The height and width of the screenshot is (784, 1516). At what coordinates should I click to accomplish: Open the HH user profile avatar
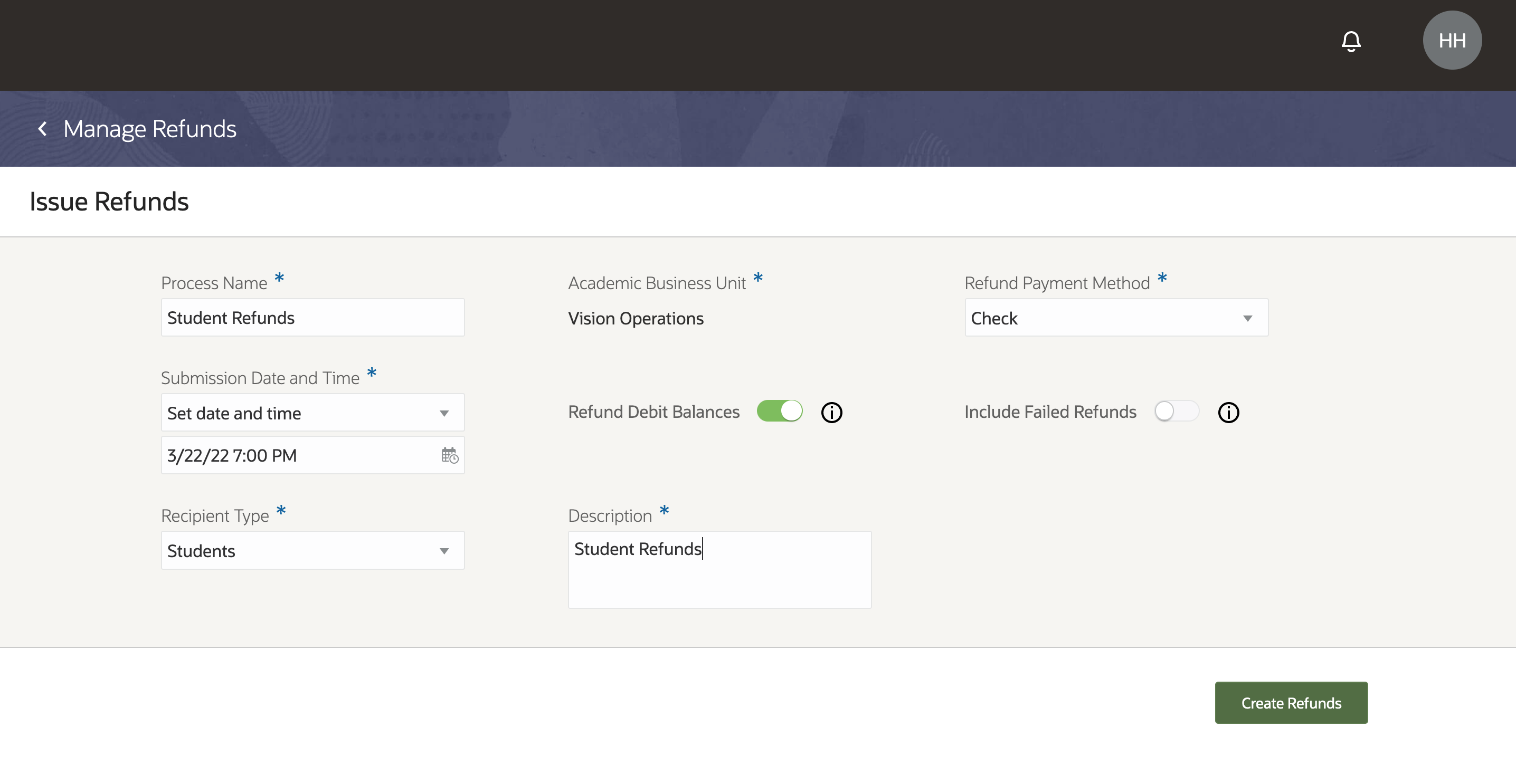point(1452,40)
